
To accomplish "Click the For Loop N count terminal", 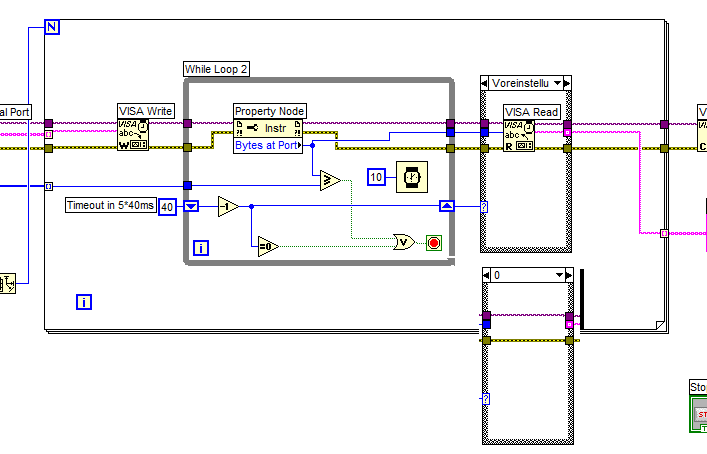I will [x=52, y=27].
